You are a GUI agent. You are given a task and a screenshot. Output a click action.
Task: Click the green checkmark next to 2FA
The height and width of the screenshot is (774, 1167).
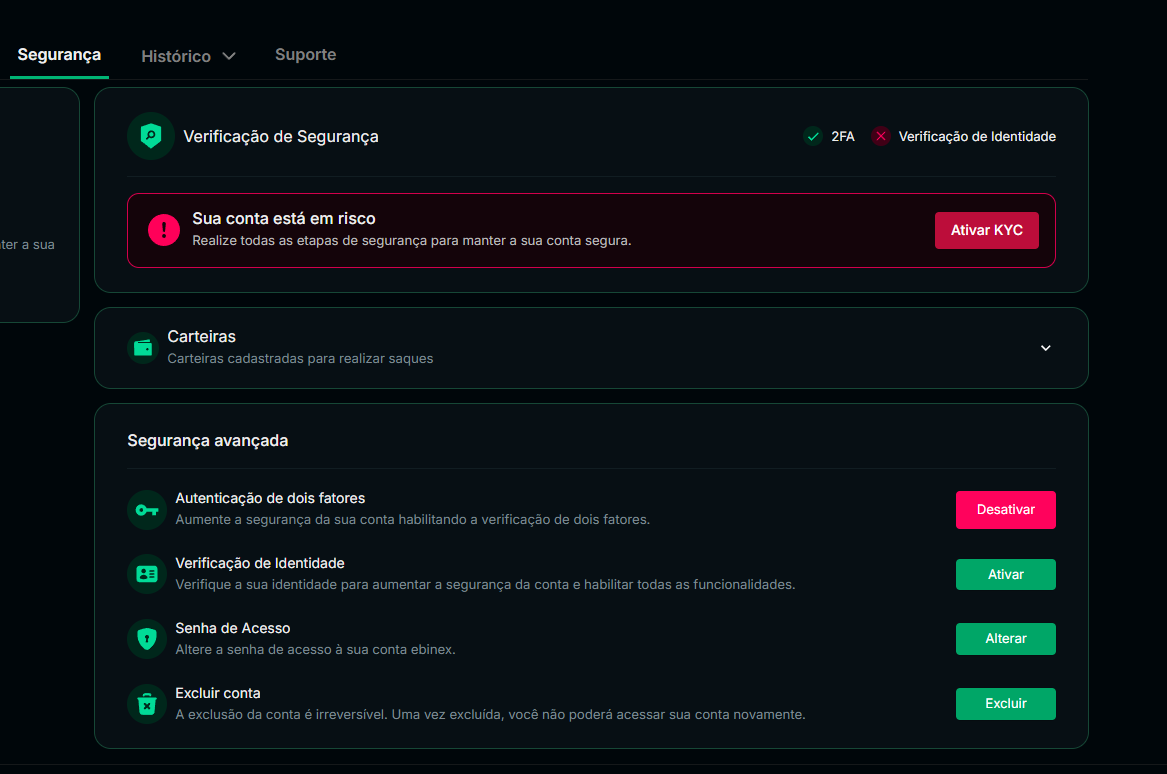click(813, 136)
